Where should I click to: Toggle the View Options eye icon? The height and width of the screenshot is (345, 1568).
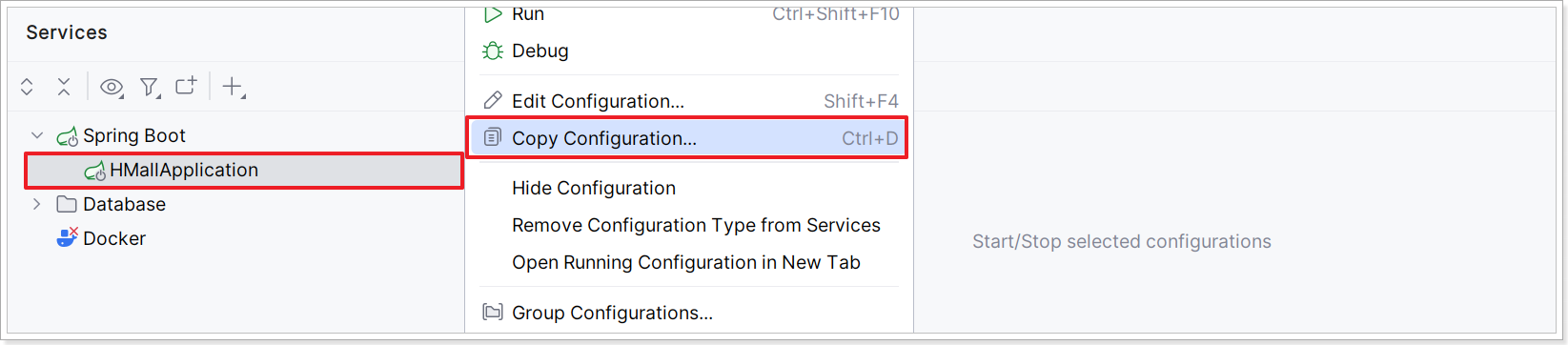pyautogui.click(x=112, y=88)
